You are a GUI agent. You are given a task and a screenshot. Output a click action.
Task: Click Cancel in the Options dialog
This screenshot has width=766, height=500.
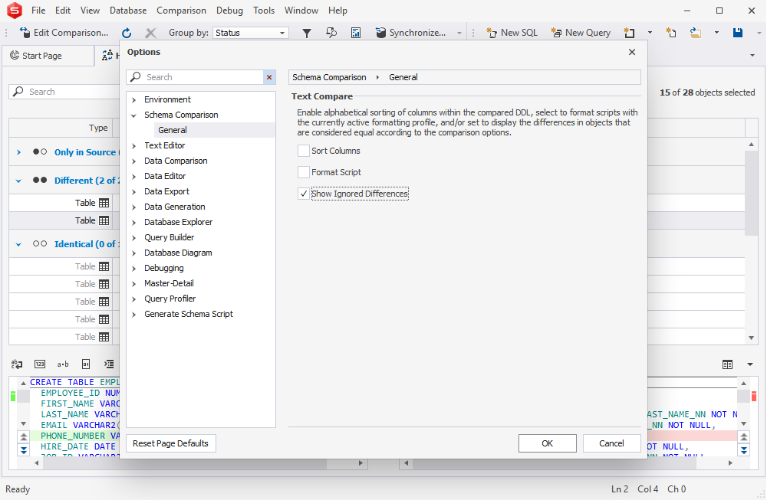612,443
